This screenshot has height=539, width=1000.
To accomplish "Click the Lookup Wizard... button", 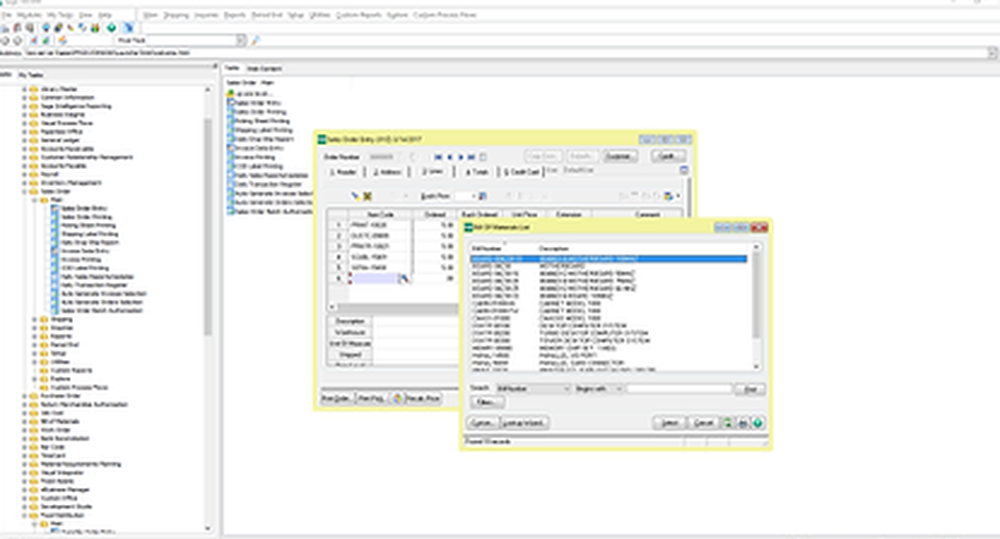I will coord(523,423).
